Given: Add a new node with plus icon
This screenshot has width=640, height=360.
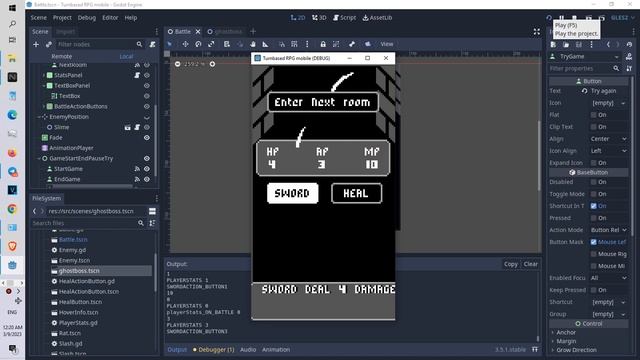Looking at the screenshot, I should [x=36, y=44].
